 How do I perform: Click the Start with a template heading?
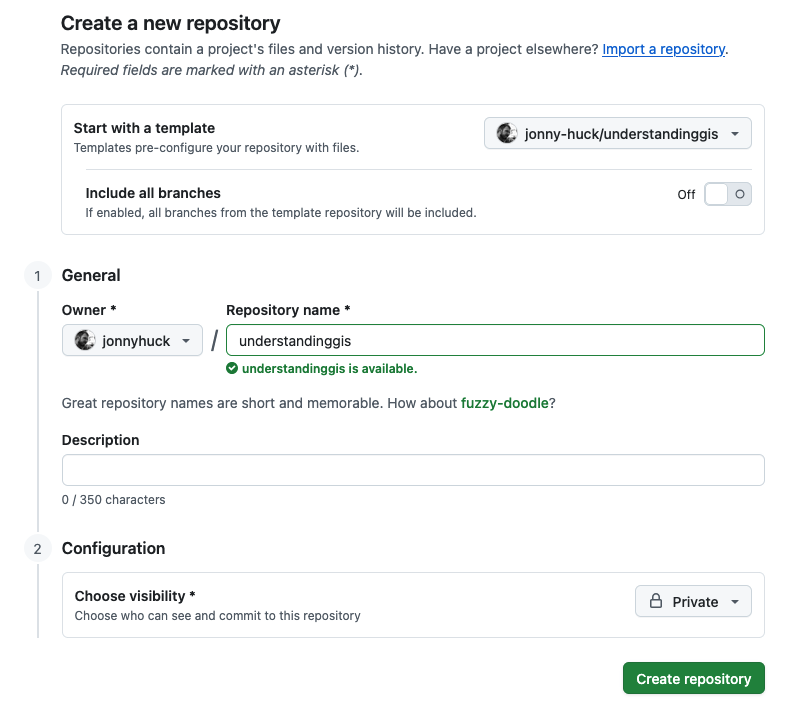pyautogui.click(x=144, y=128)
